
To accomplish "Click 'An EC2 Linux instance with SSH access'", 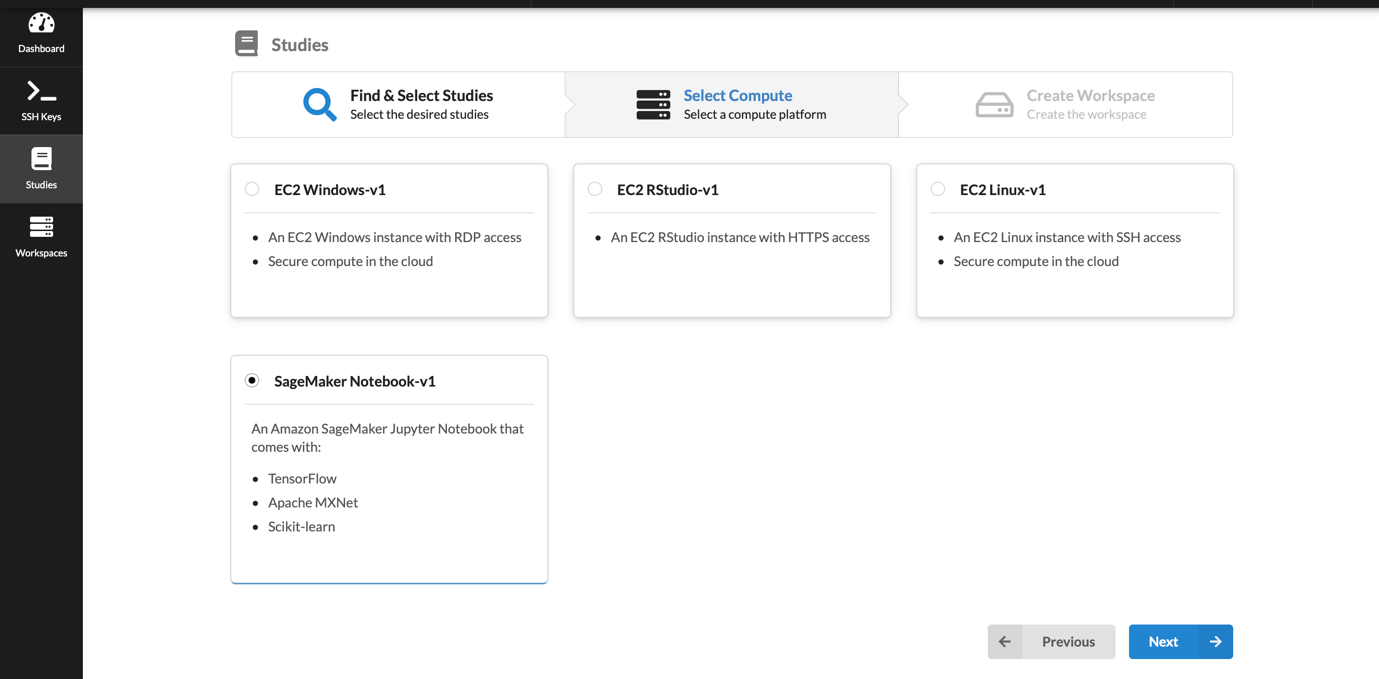I will tap(1067, 237).
